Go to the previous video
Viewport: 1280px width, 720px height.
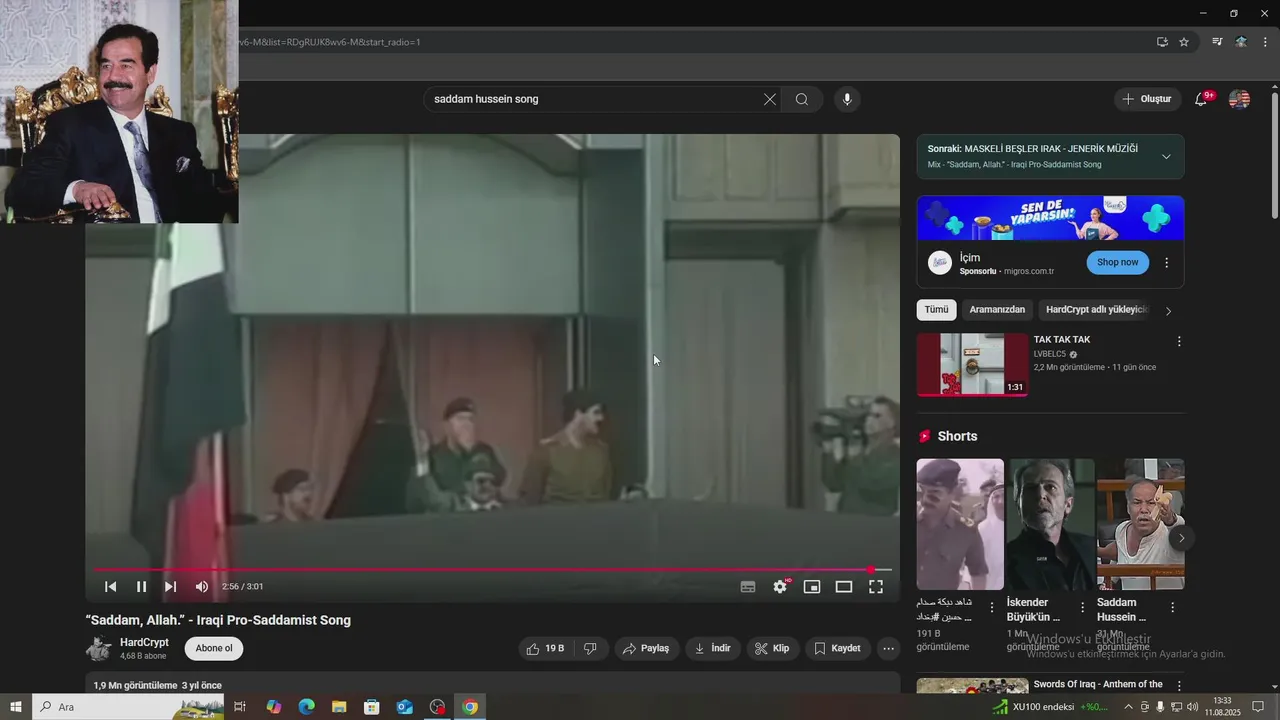pyautogui.click(x=111, y=587)
